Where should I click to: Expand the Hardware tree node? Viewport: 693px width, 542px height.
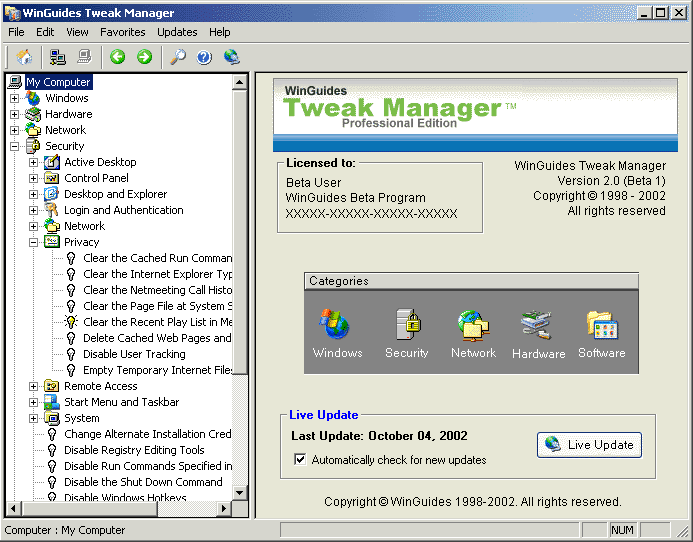[x=15, y=114]
